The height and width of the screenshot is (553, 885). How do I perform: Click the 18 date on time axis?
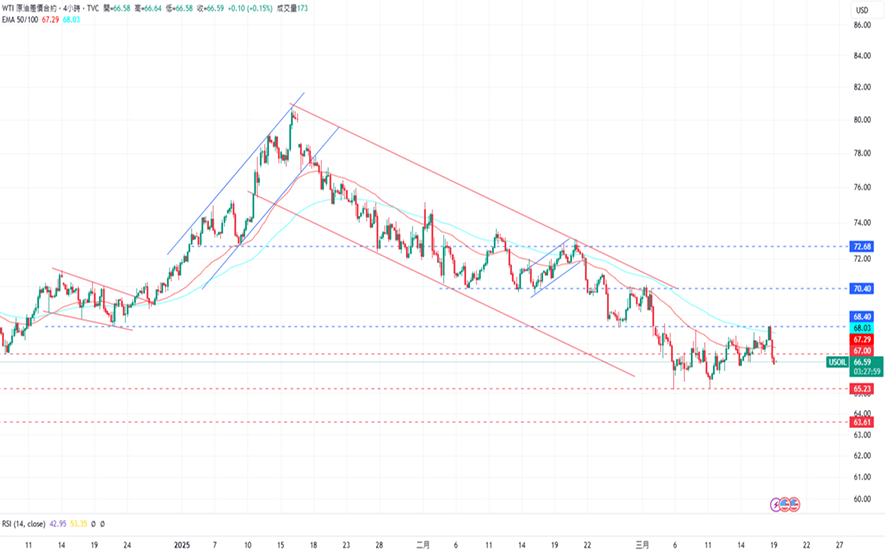pyautogui.click(x=313, y=545)
